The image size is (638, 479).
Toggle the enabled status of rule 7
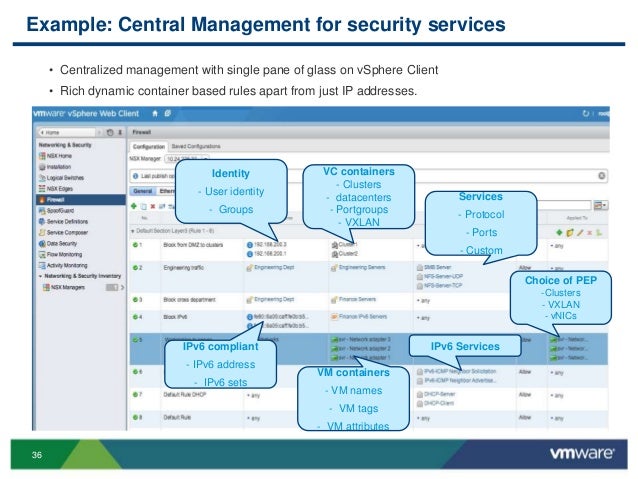135,395
